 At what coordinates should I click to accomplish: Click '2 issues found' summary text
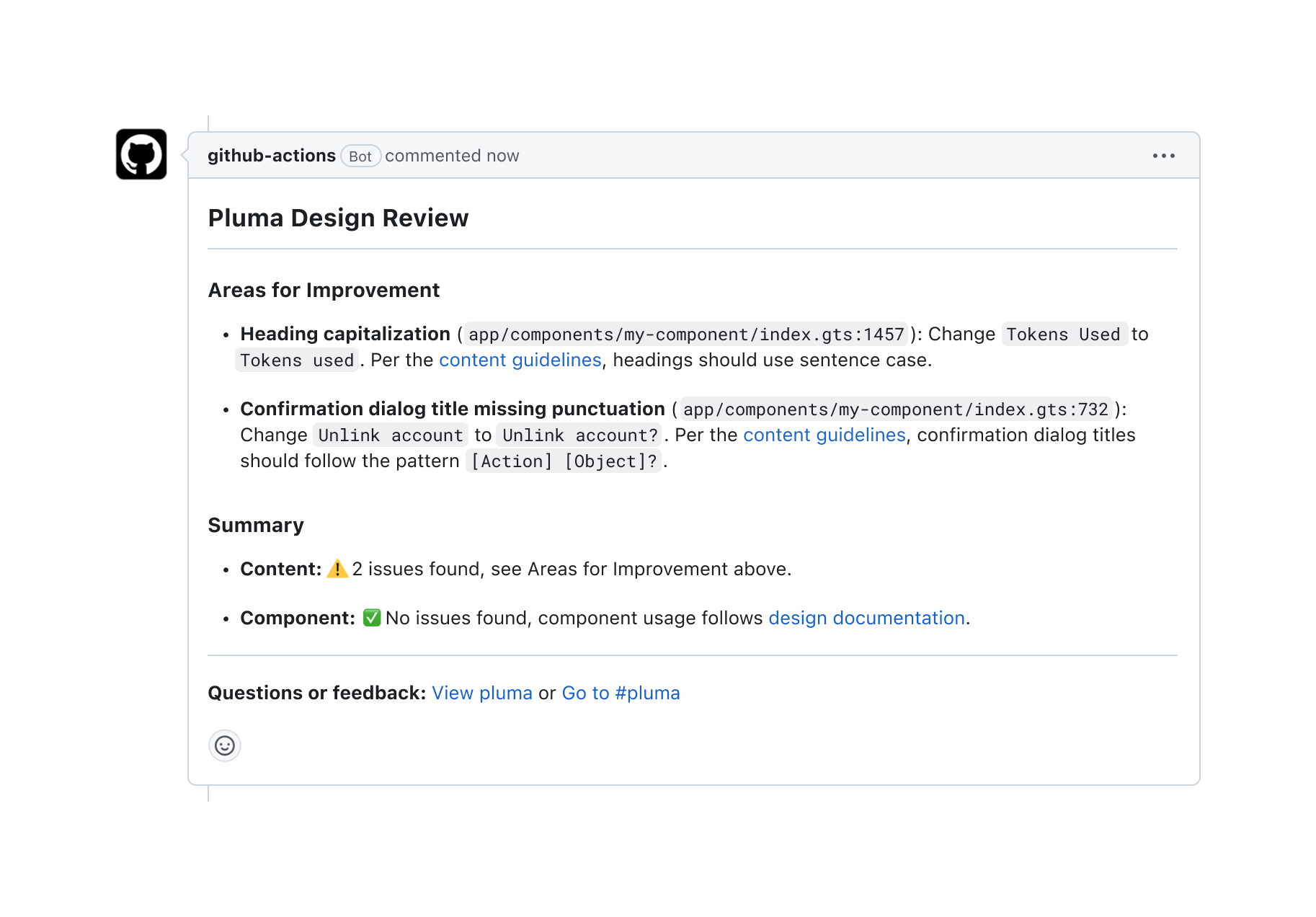click(416, 569)
